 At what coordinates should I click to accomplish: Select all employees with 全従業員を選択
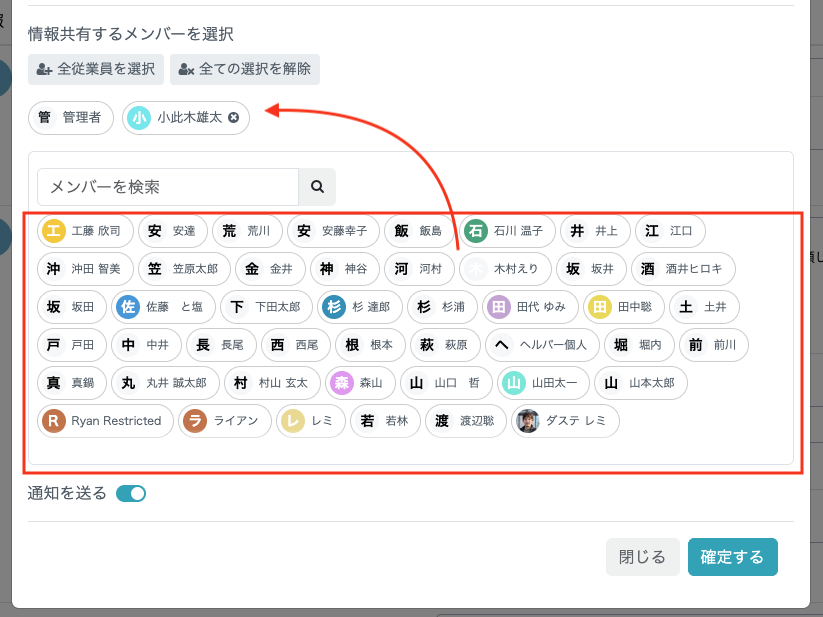point(95,70)
